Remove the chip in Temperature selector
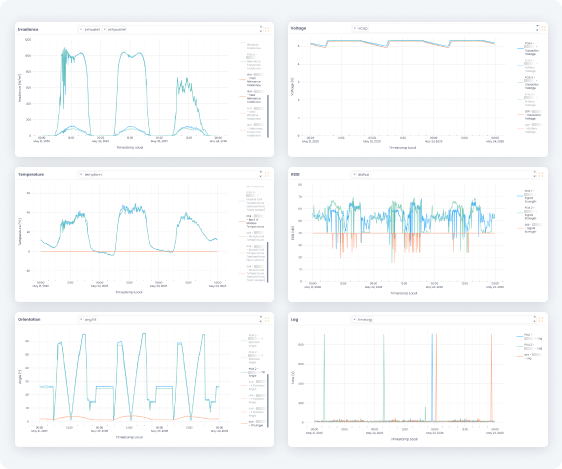 coord(81,174)
